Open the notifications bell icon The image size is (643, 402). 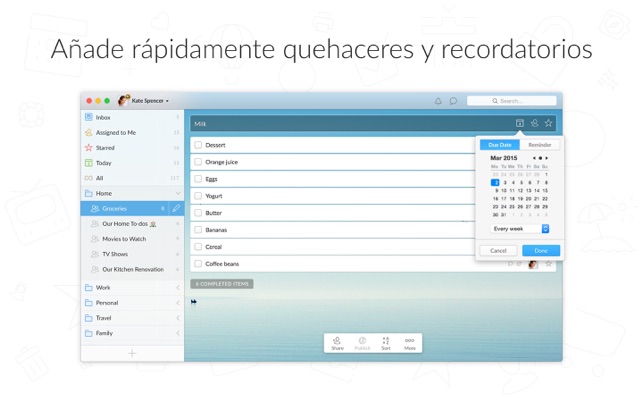pos(438,101)
